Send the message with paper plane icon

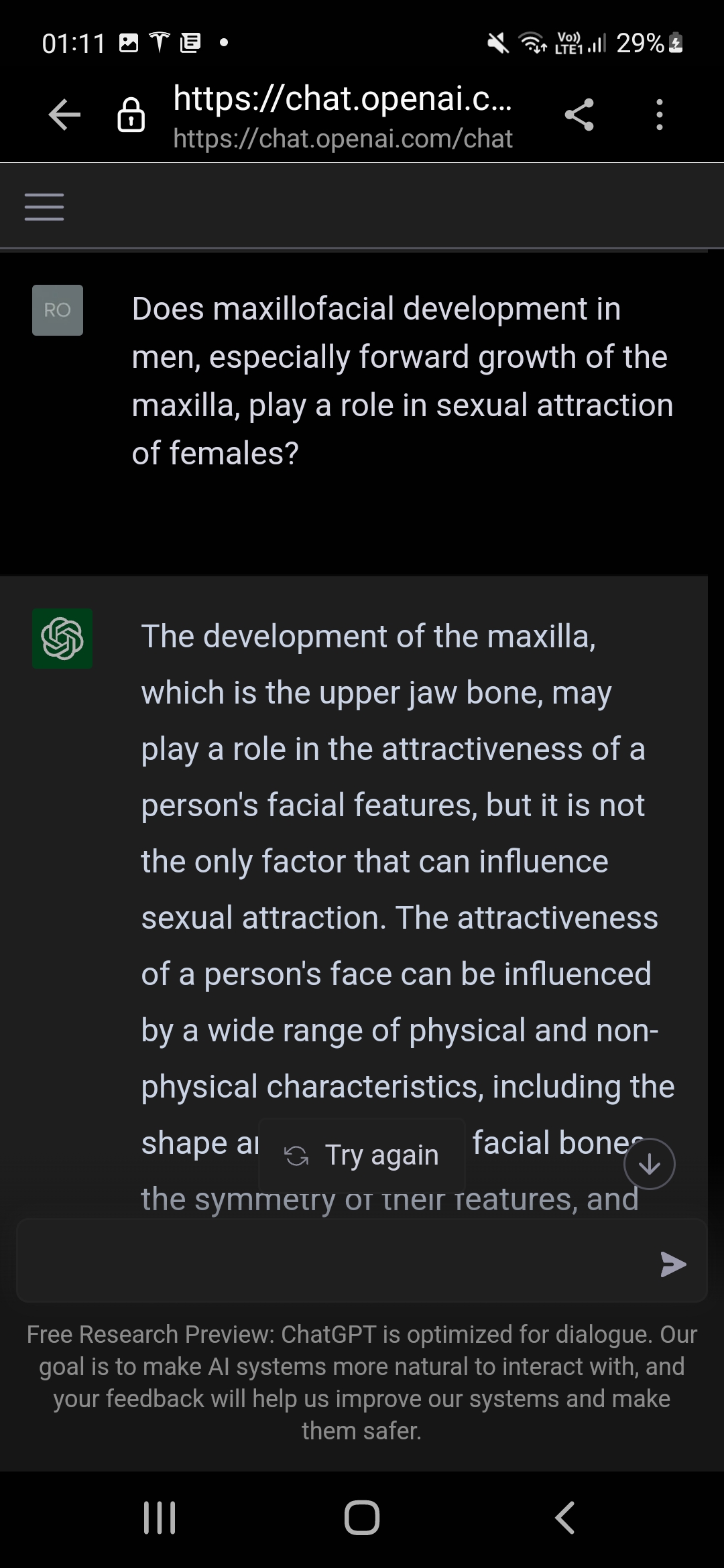673,1264
